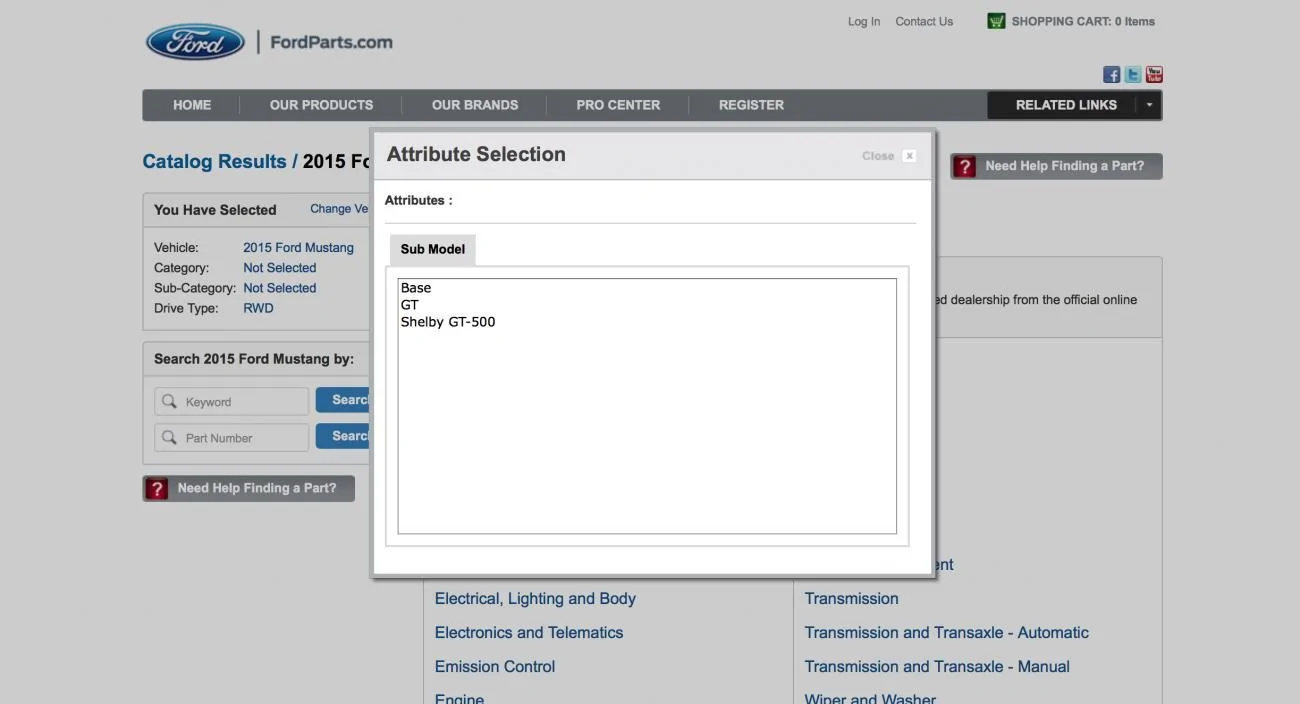This screenshot has height=704, width=1300.
Task: Click the magnifier icon in the Keyword field
Action: click(169, 401)
